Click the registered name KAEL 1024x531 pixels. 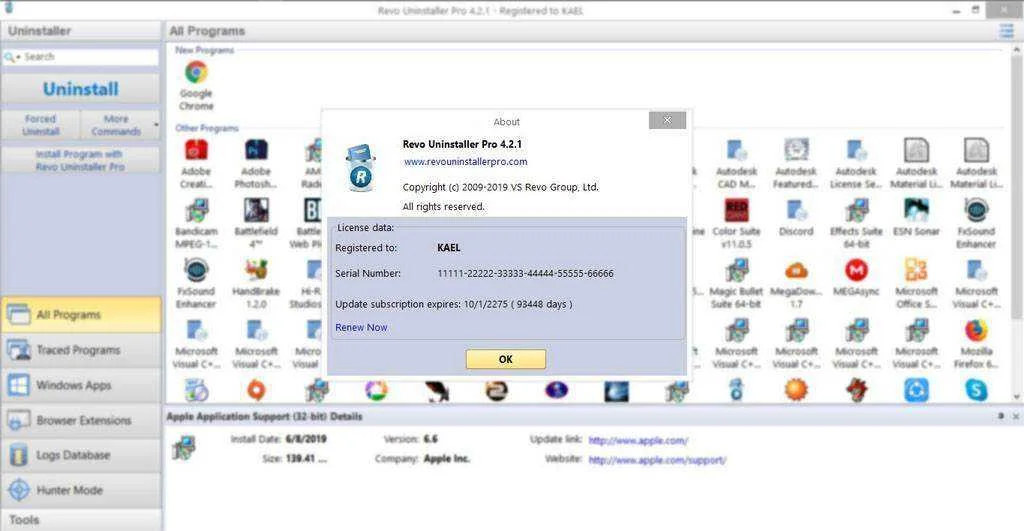(x=449, y=248)
